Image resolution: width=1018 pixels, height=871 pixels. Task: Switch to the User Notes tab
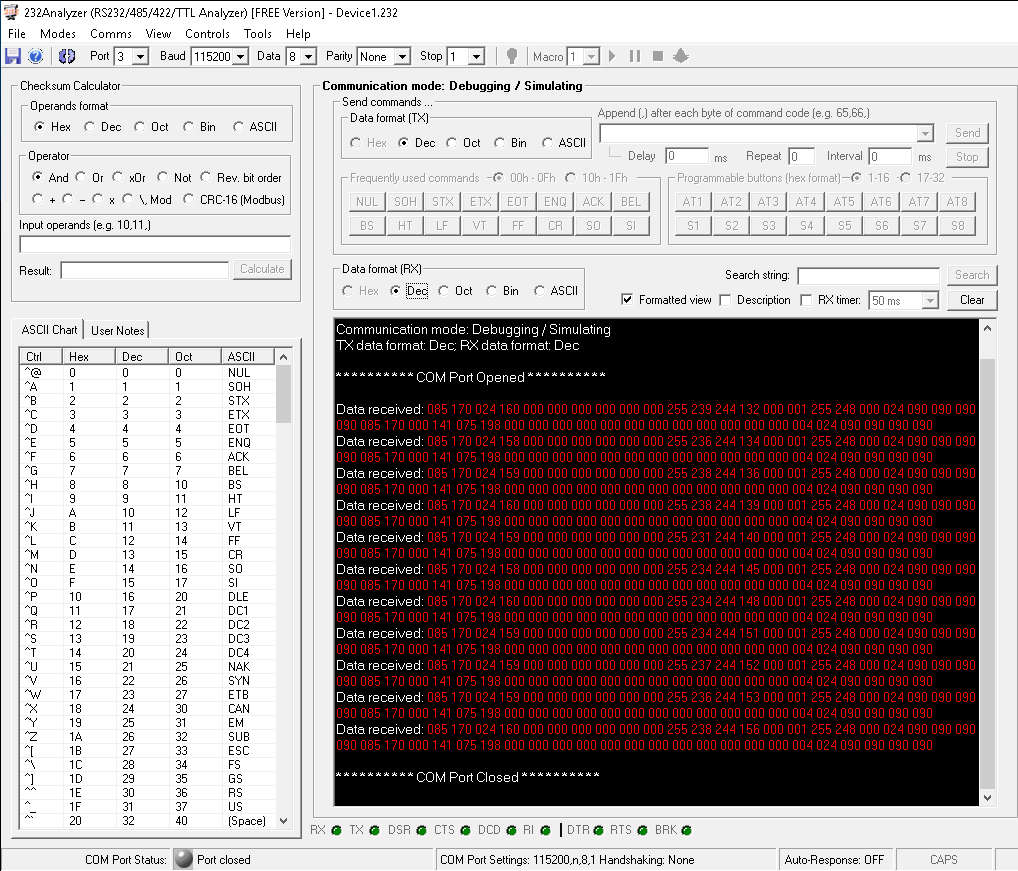pos(118,330)
